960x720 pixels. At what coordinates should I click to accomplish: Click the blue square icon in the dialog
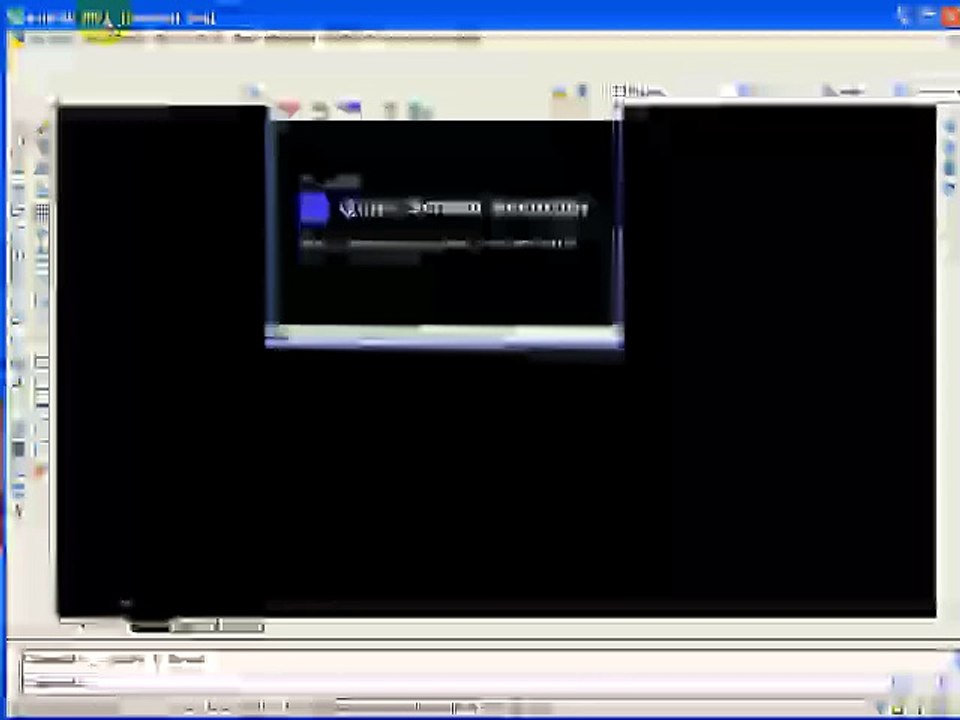click(314, 208)
